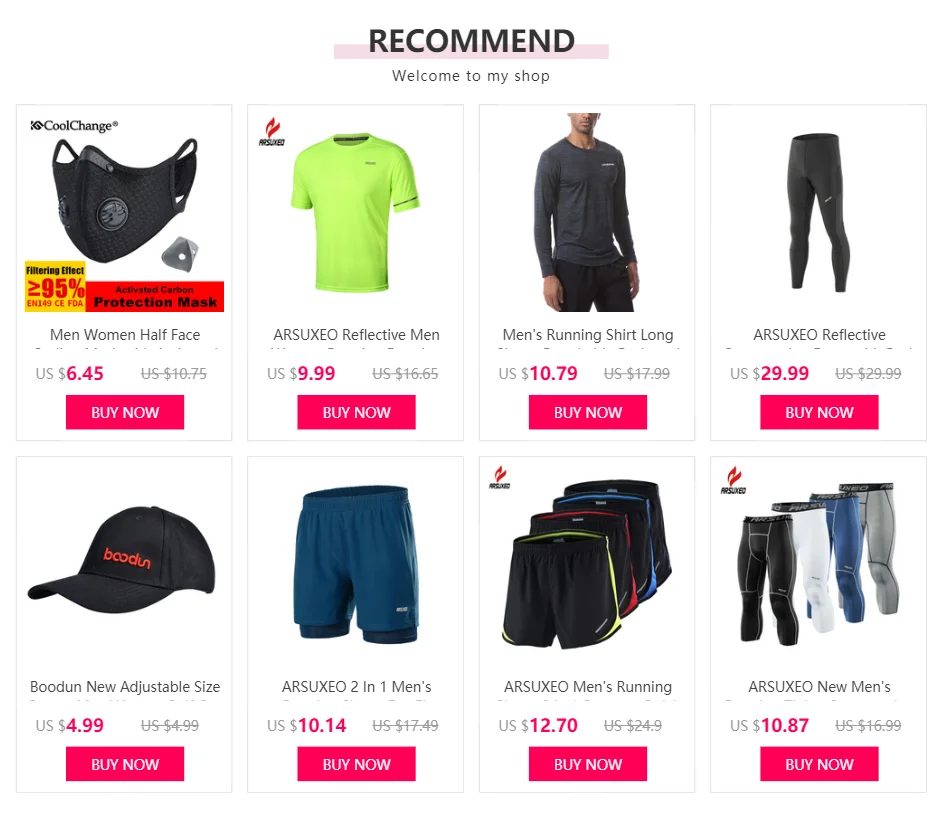943x815 pixels.
Task: Buy the $10.14 ARSUXEO 2 In 1 shorts
Action: click(357, 764)
